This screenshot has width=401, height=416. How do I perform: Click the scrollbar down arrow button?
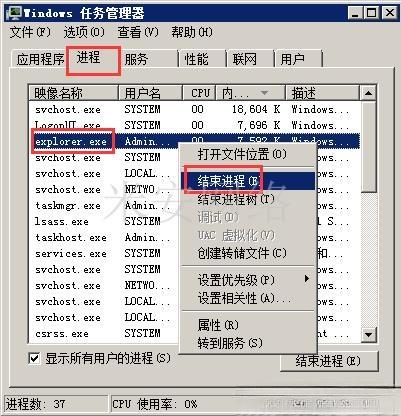(369, 334)
